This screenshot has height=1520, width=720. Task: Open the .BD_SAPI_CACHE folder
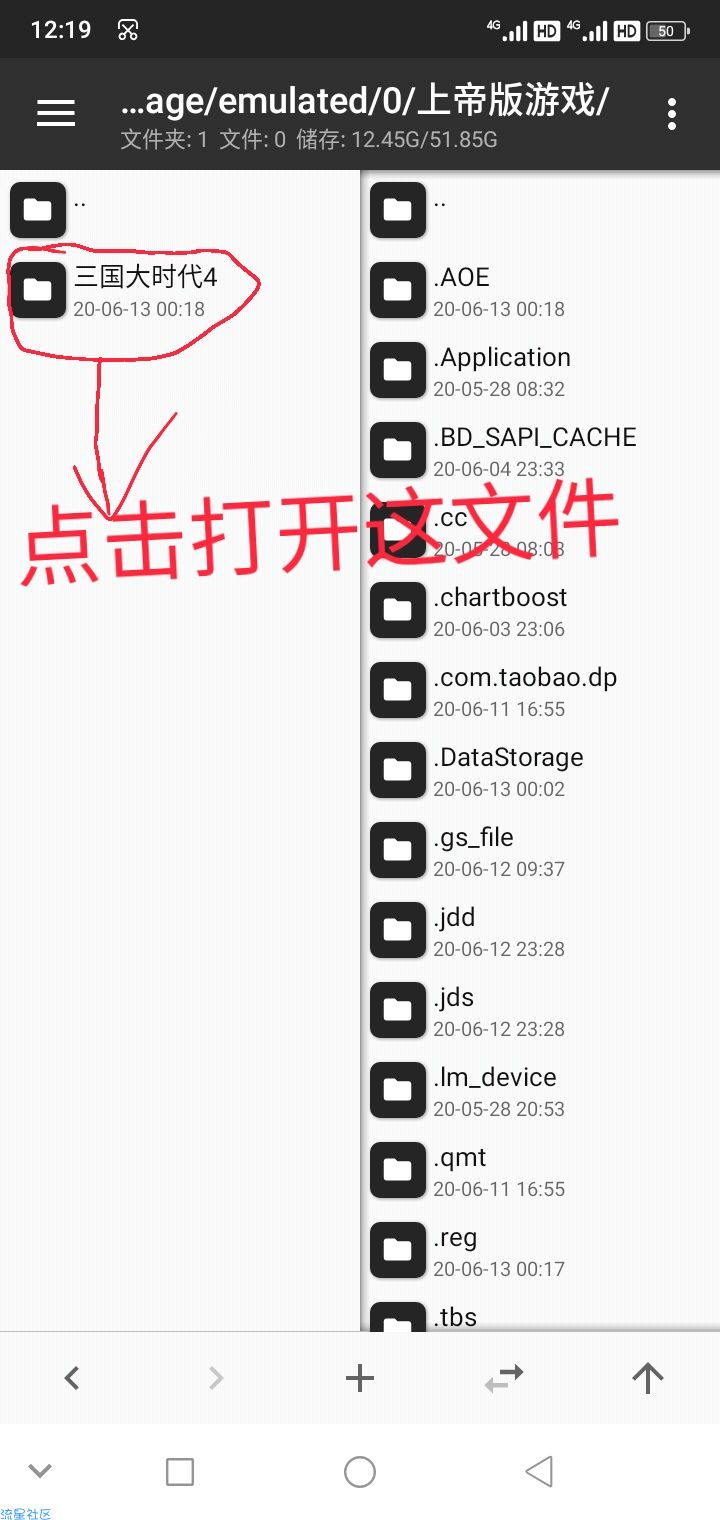click(x=540, y=450)
